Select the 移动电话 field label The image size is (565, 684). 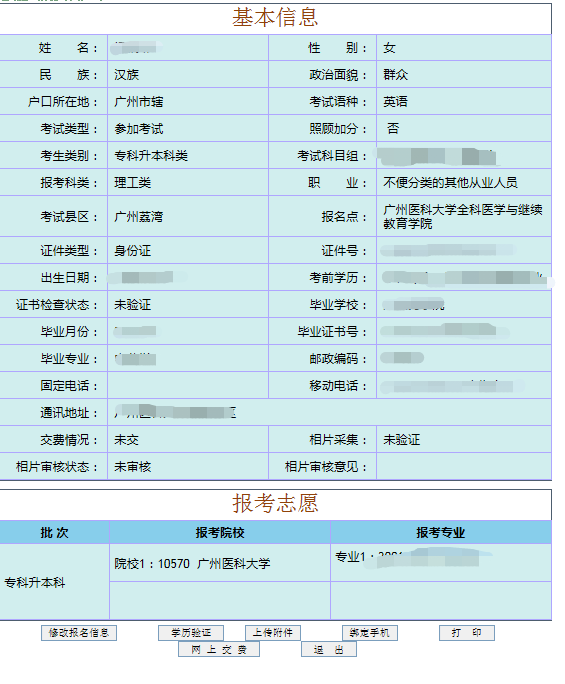click(338, 386)
